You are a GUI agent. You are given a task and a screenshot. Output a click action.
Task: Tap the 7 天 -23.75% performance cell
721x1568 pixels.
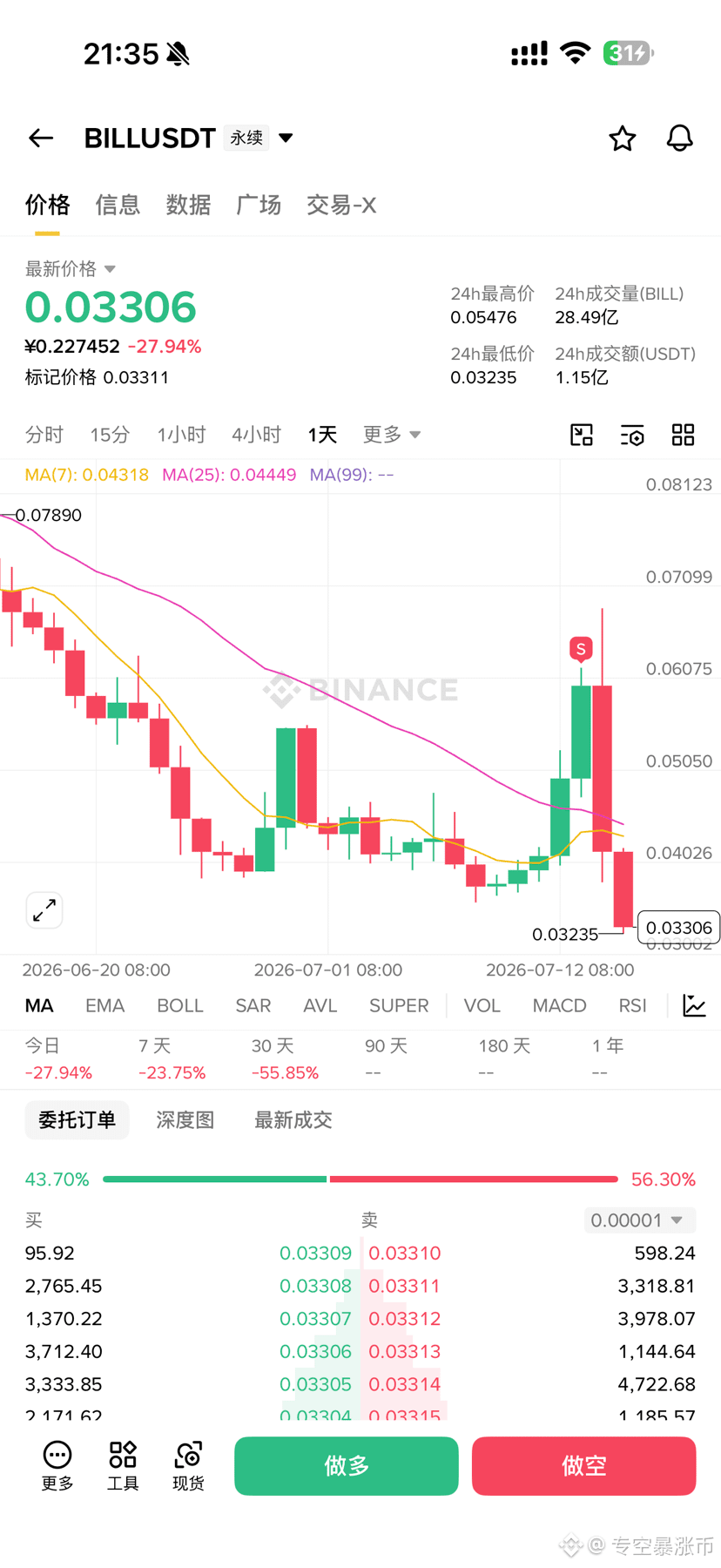click(172, 1058)
